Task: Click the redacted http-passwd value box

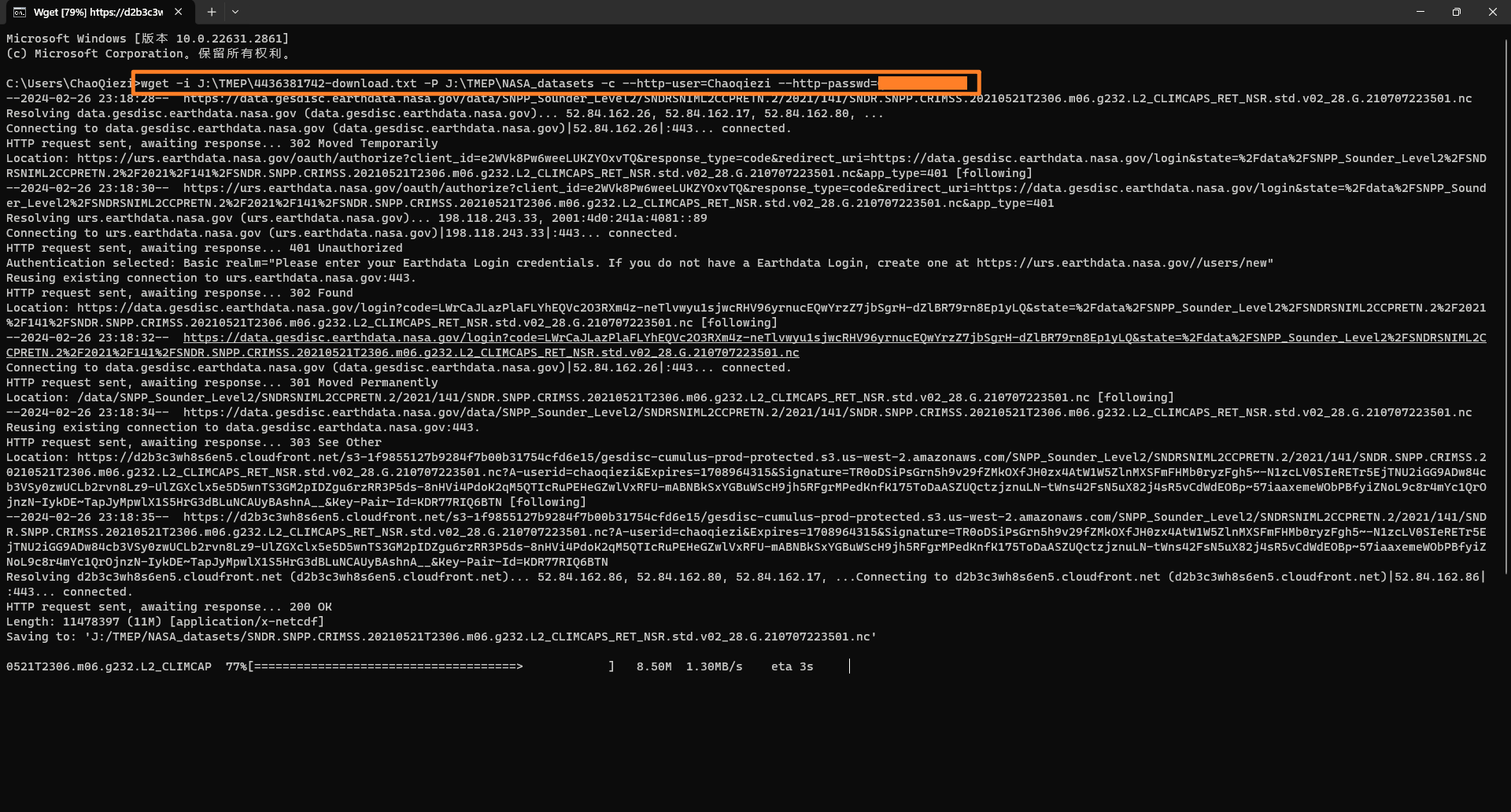Action: 925,83
